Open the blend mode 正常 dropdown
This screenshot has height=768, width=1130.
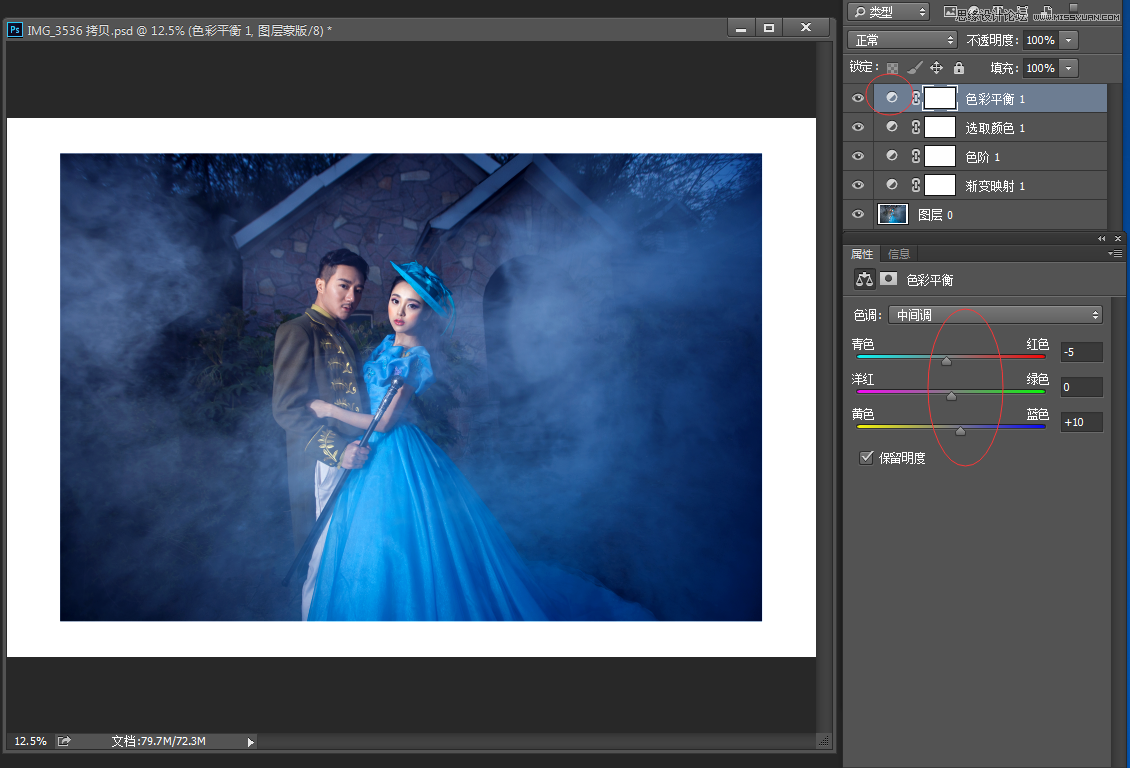click(x=902, y=40)
